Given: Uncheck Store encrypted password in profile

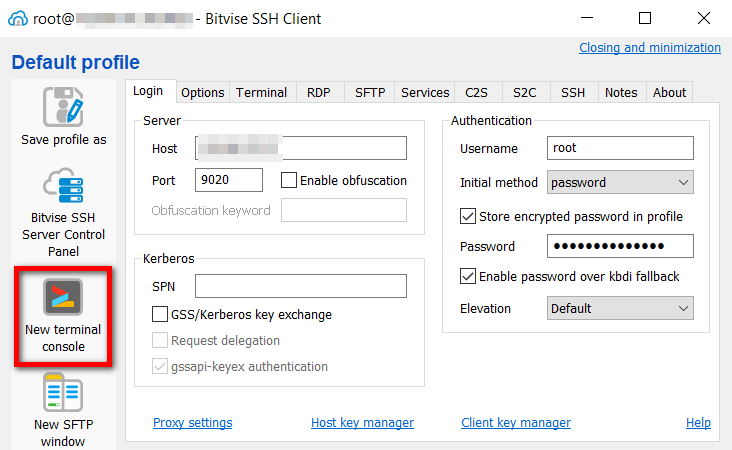Looking at the screenshot, I should (x=468, y=216).
